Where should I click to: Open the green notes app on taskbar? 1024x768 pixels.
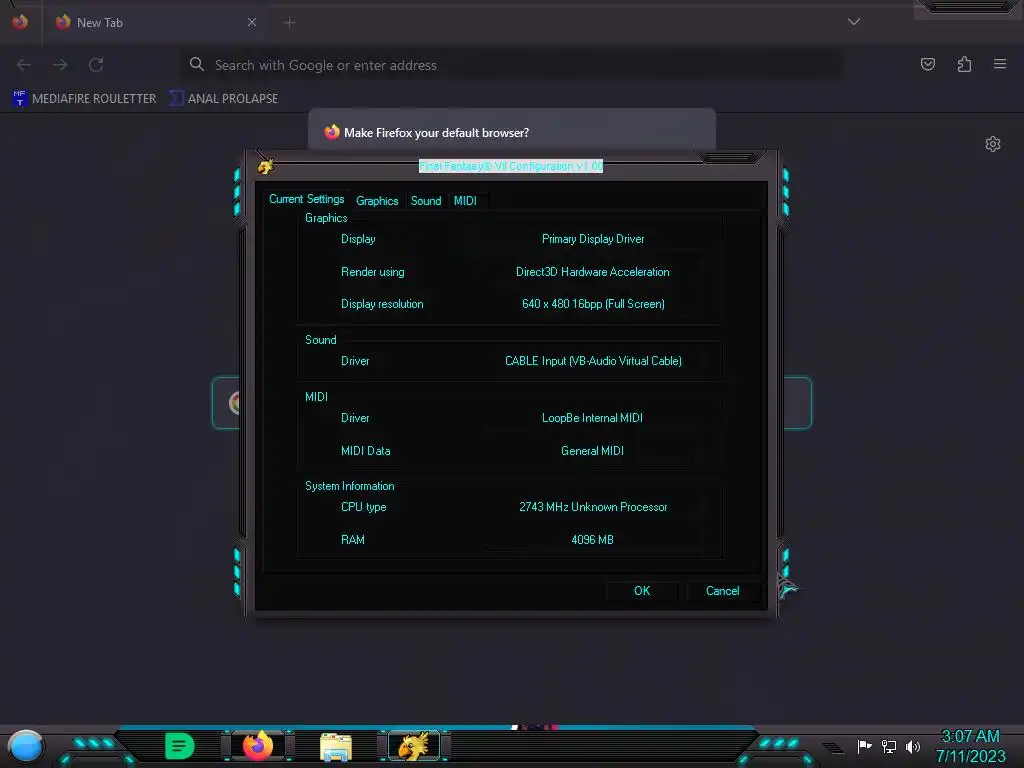pos(180,746)
